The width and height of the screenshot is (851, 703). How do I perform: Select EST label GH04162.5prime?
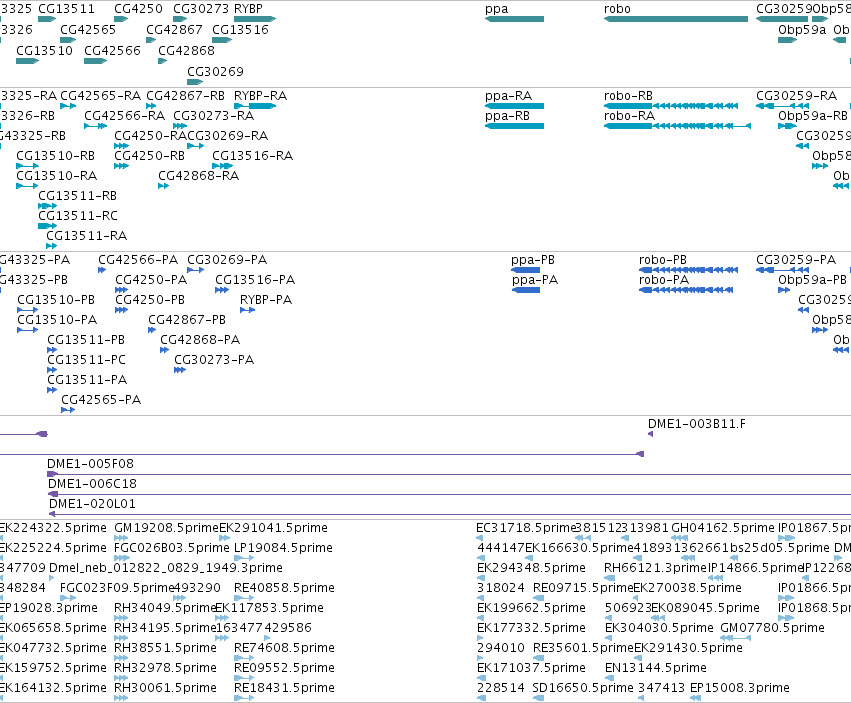pos(723,528)
